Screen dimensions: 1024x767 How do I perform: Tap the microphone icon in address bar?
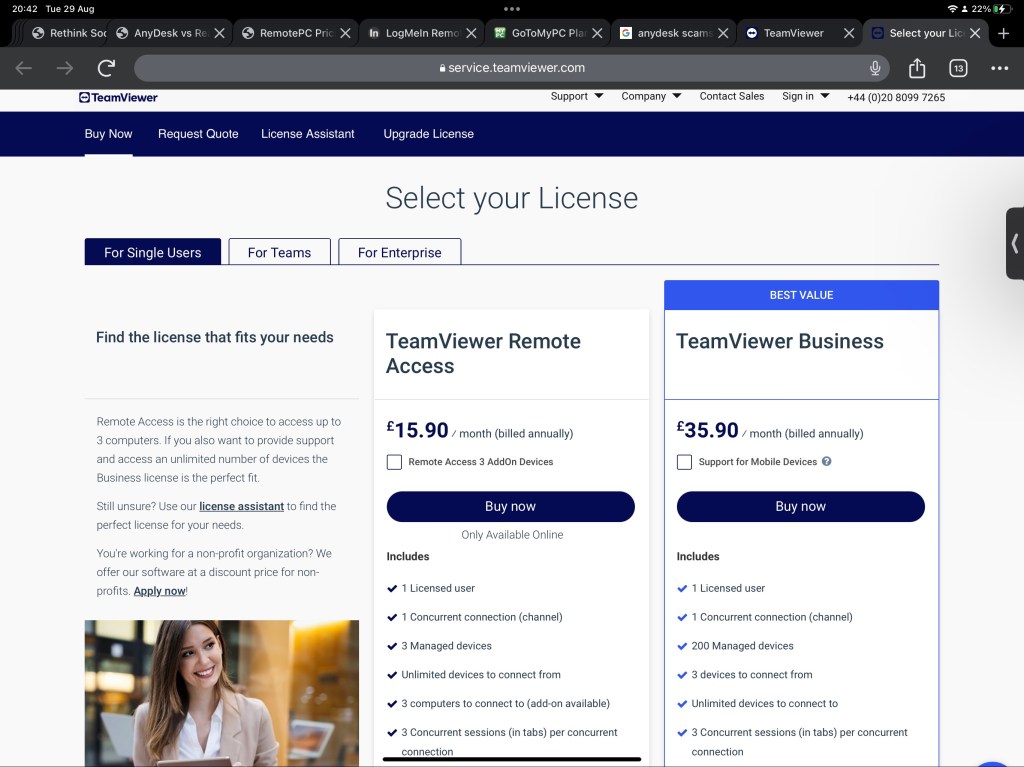pyautogui.click(x=875, y=68)
